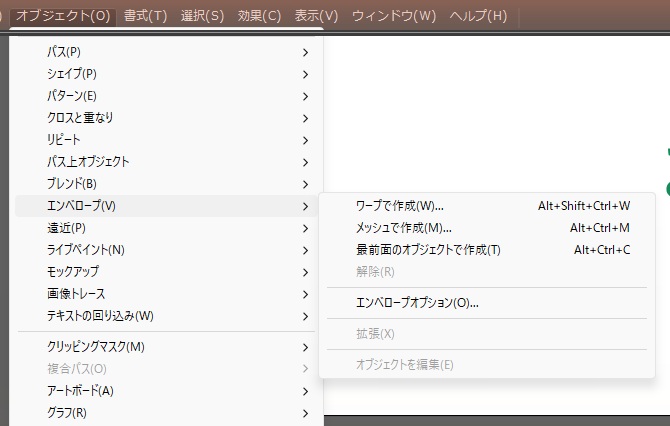Click the chevron arrow beside ブレンド(B)
The image size is (670, 426).
(x=305, y=185)
